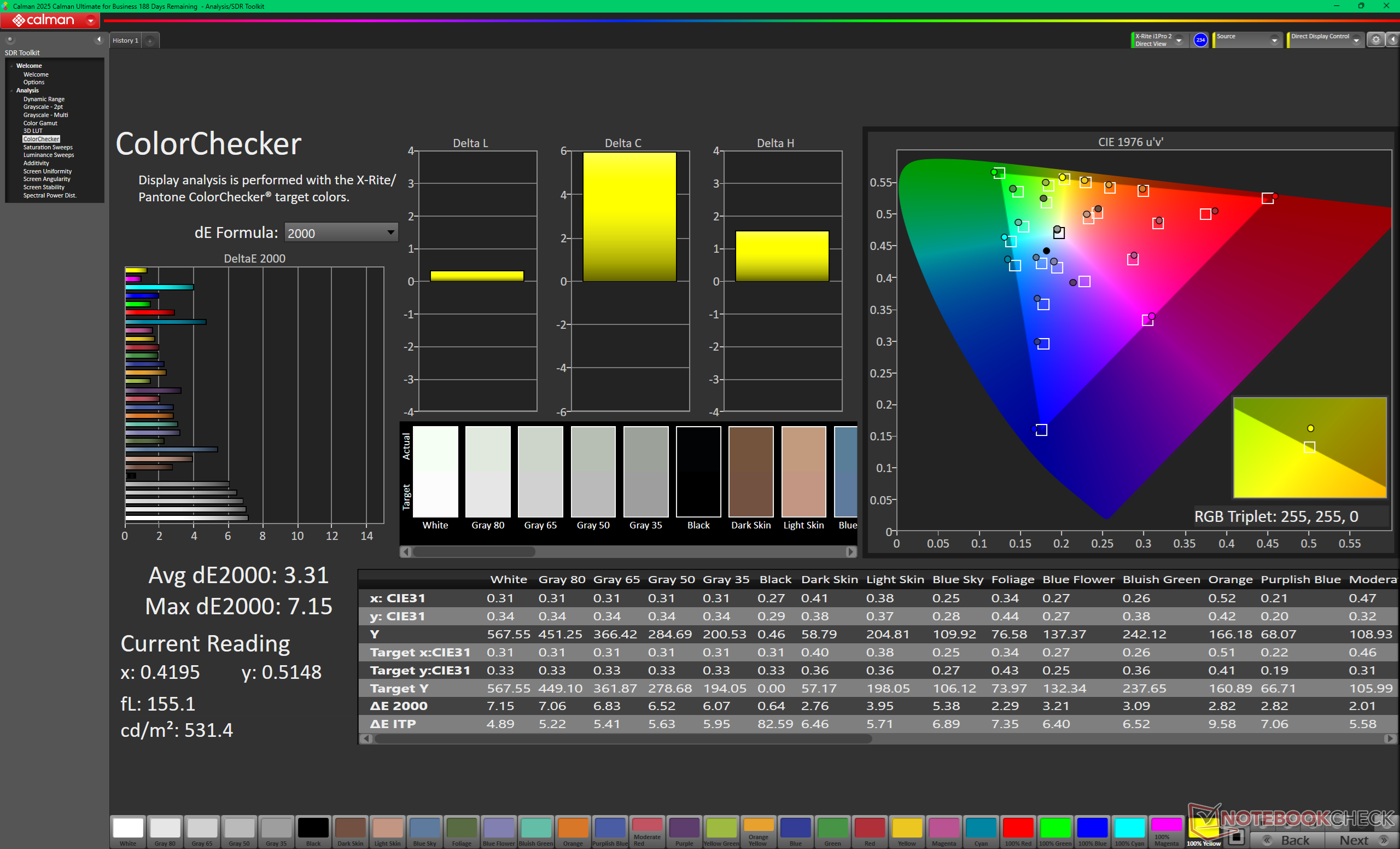Select the Orange patch button
This screenshot has width=1400, height=849.
[x=573, y=831]
